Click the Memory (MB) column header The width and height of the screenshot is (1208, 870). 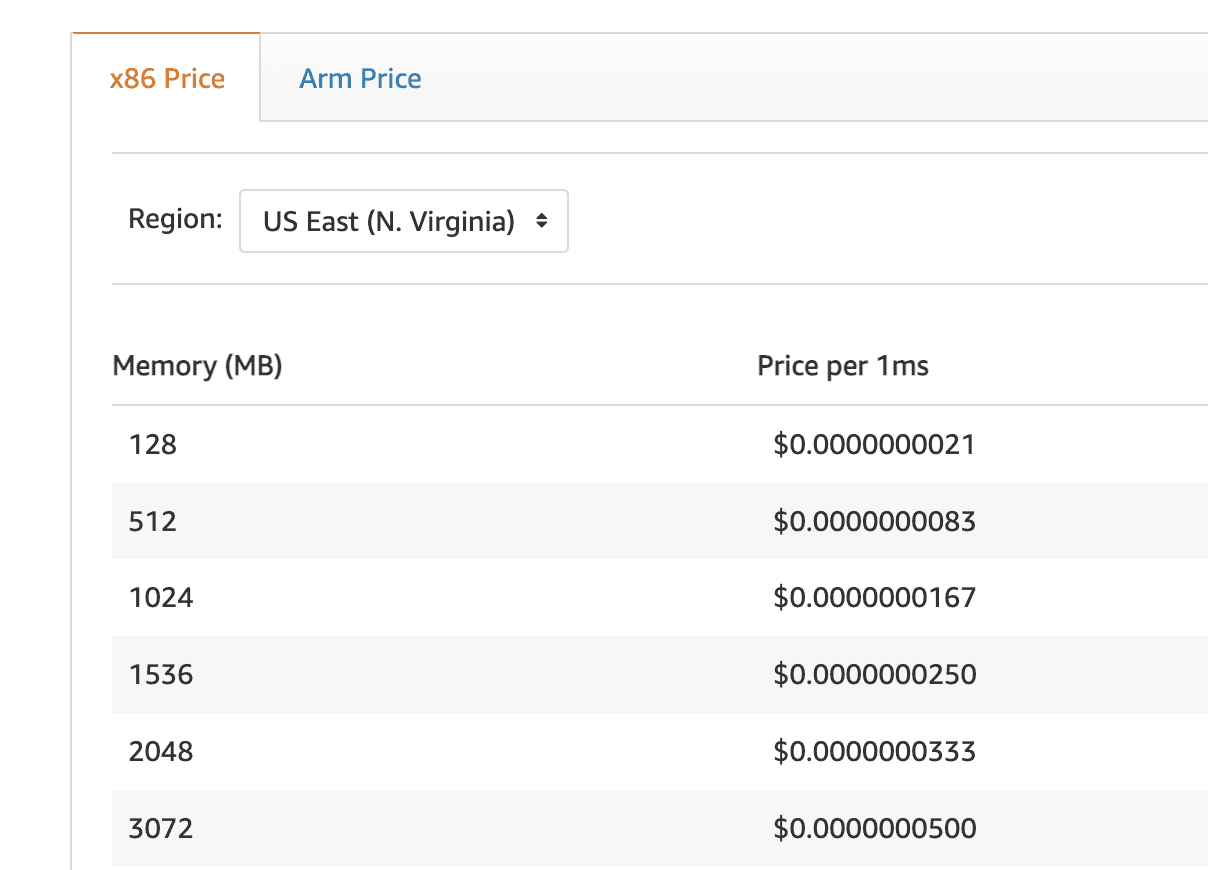pos(197,366)
